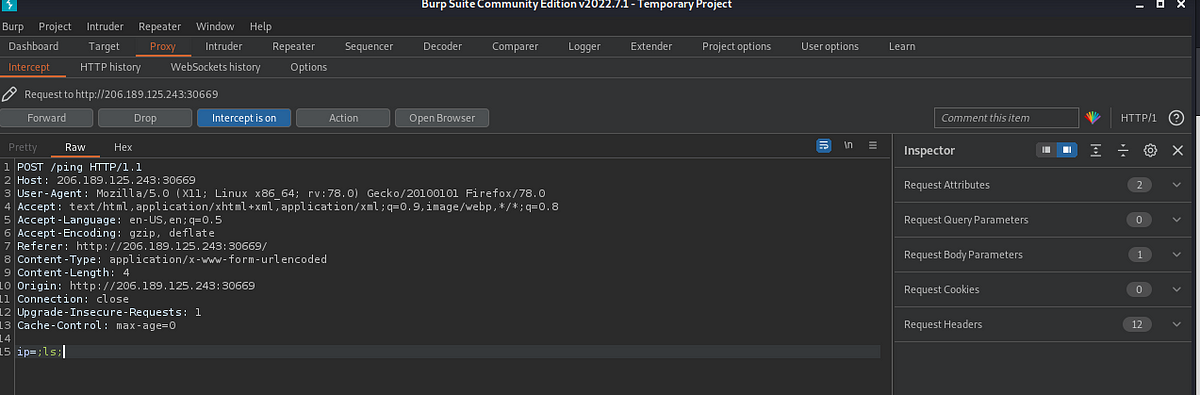Click the Forward button
Image resolution: width=1200 pixels, height=395 pixels.
point(46,118)
